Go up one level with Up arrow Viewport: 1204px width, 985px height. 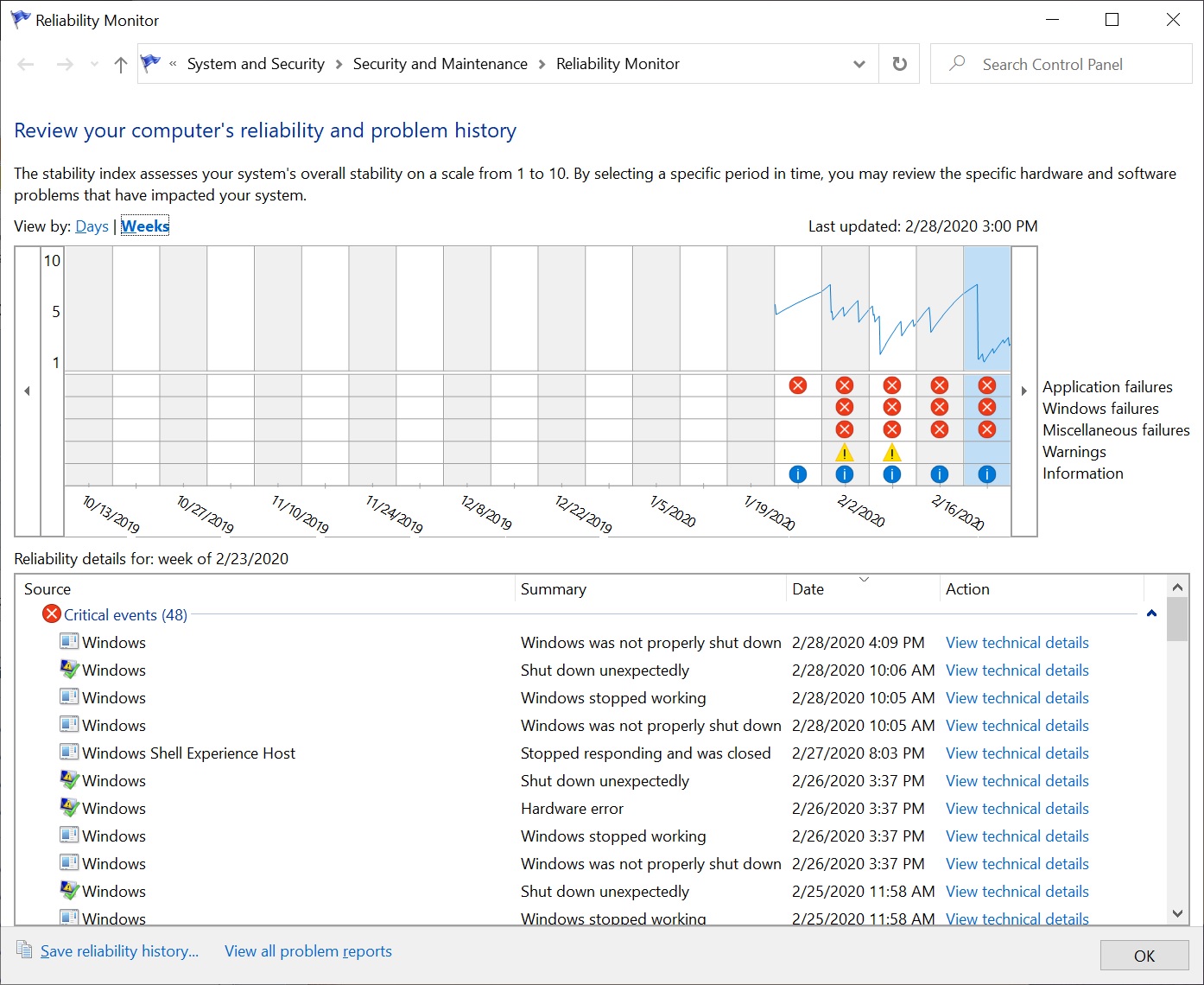[x=121, y=64]
